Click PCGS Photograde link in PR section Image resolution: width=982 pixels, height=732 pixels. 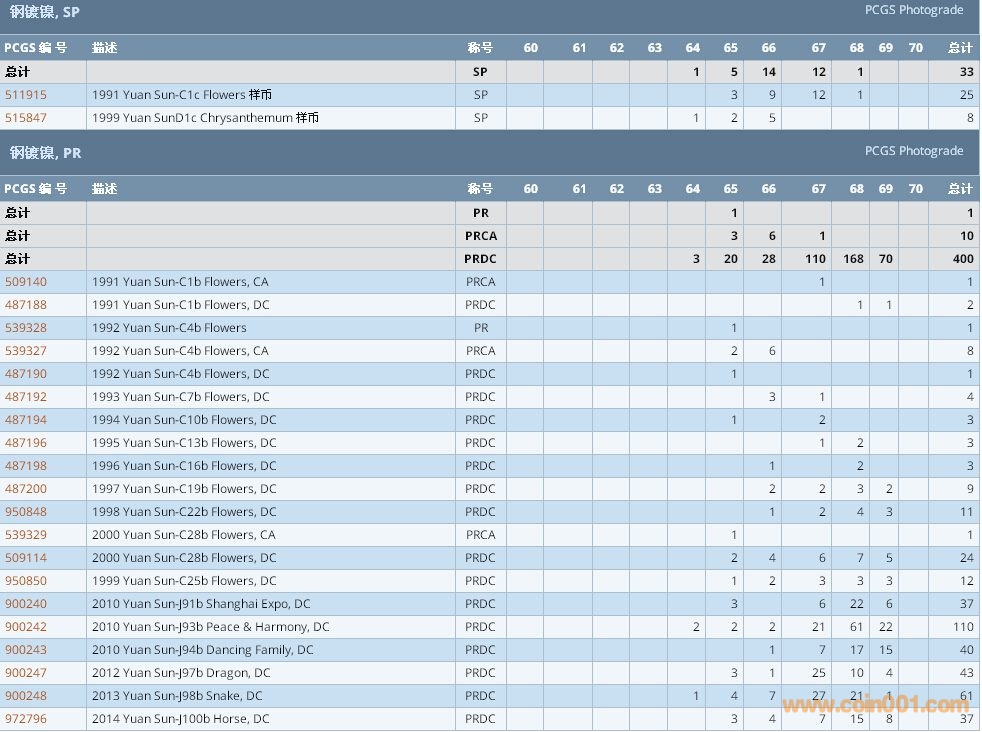[914, 151]
